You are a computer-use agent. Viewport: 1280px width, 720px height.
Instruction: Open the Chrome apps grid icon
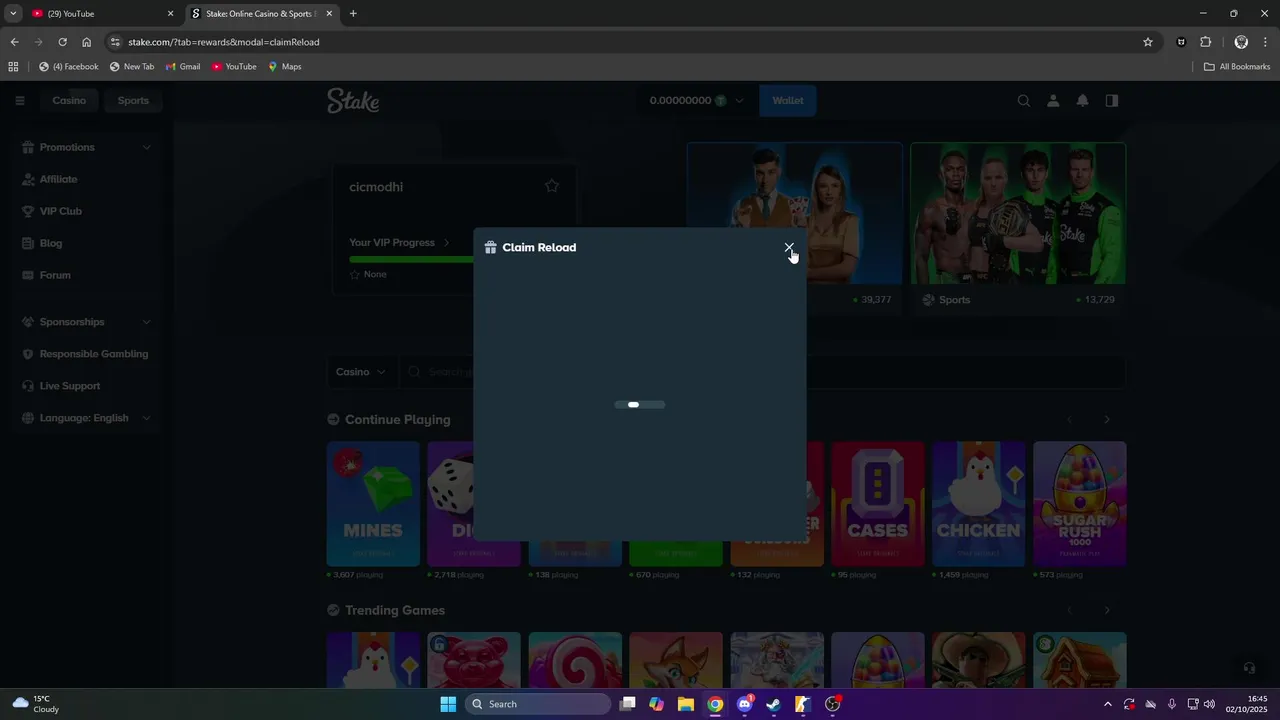(x=13, y=67)
